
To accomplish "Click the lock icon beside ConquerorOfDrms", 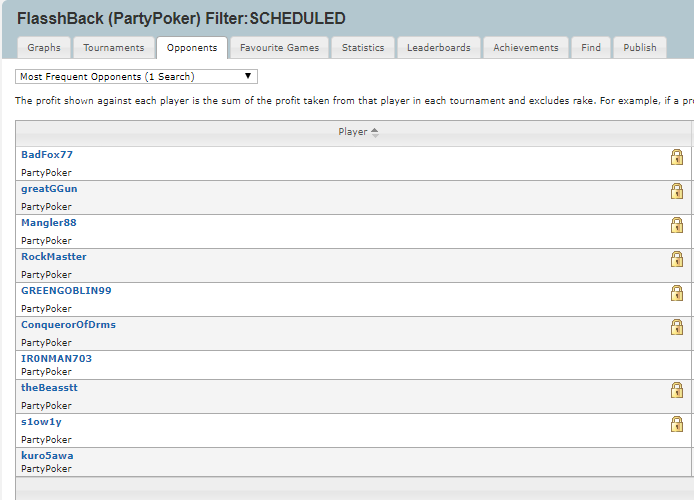I will tap(677, 327).
